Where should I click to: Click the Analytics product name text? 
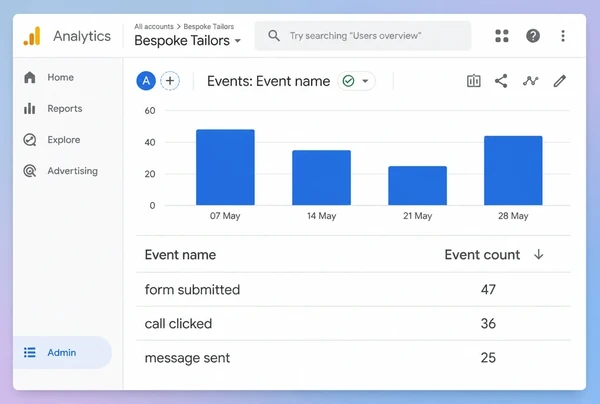82,36
